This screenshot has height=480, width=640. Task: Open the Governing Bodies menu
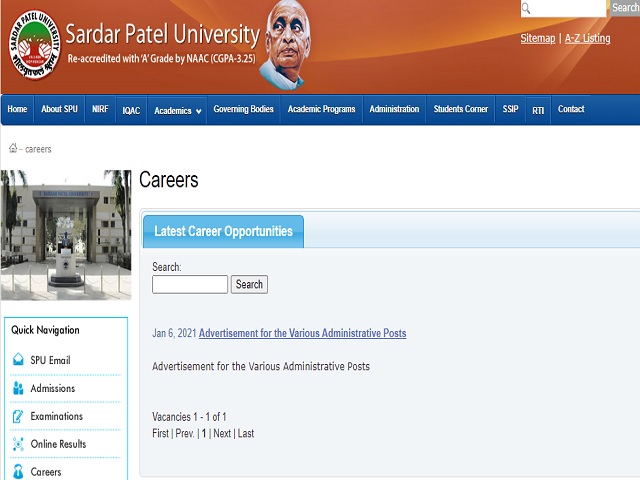coord(243,109)
